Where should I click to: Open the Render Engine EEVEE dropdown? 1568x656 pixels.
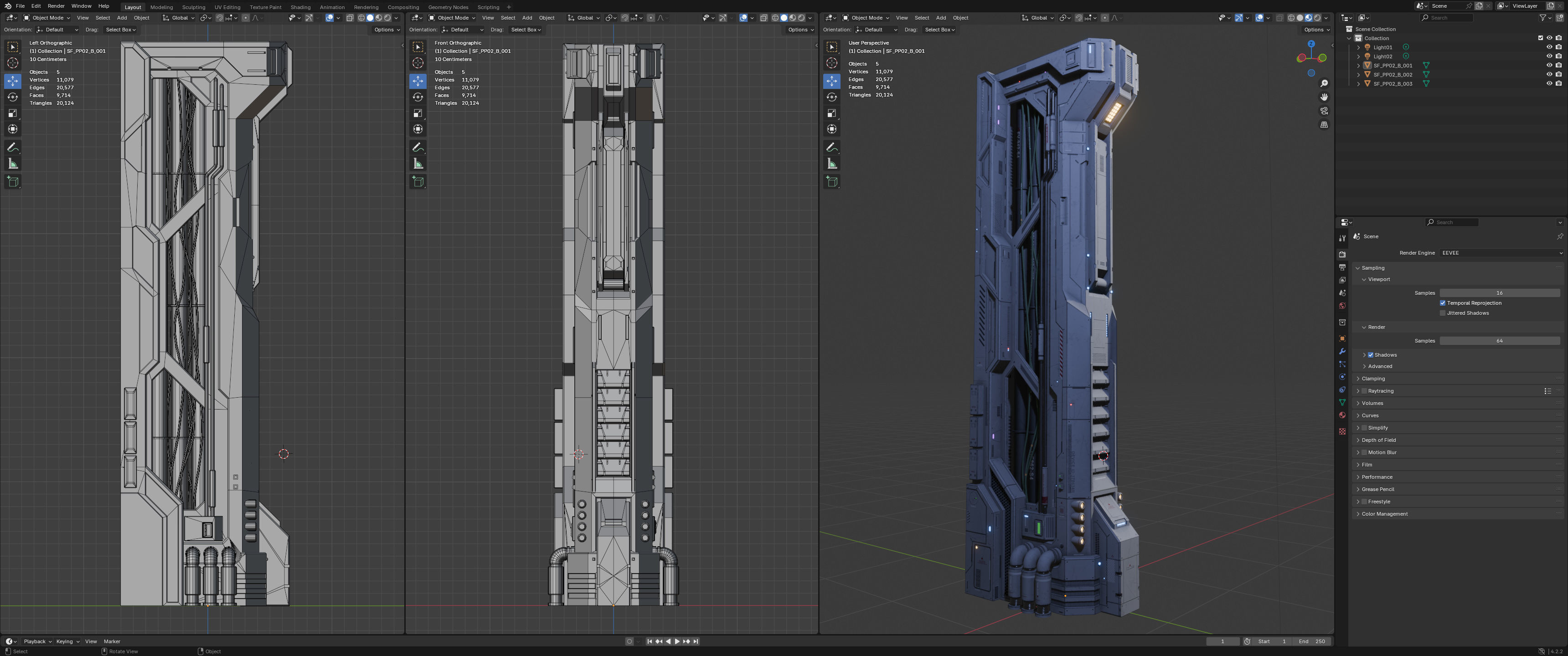(1501, 252)
